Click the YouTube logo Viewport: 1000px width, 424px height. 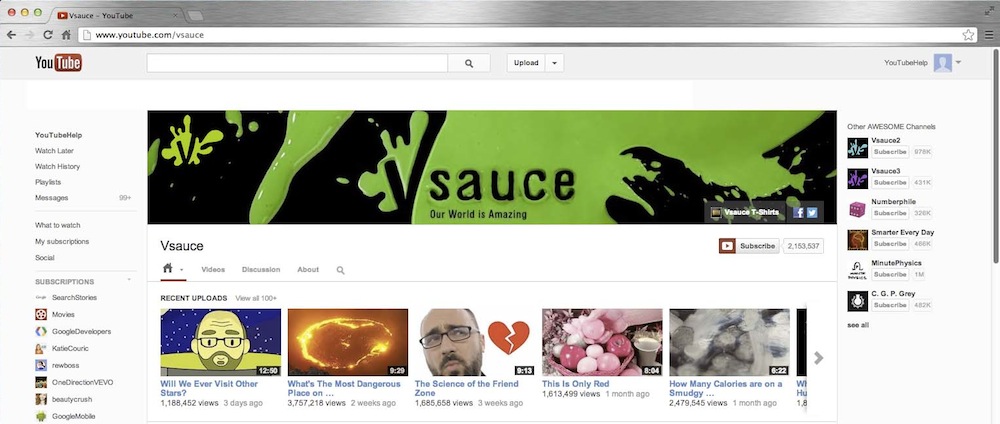tap(58, 62)
